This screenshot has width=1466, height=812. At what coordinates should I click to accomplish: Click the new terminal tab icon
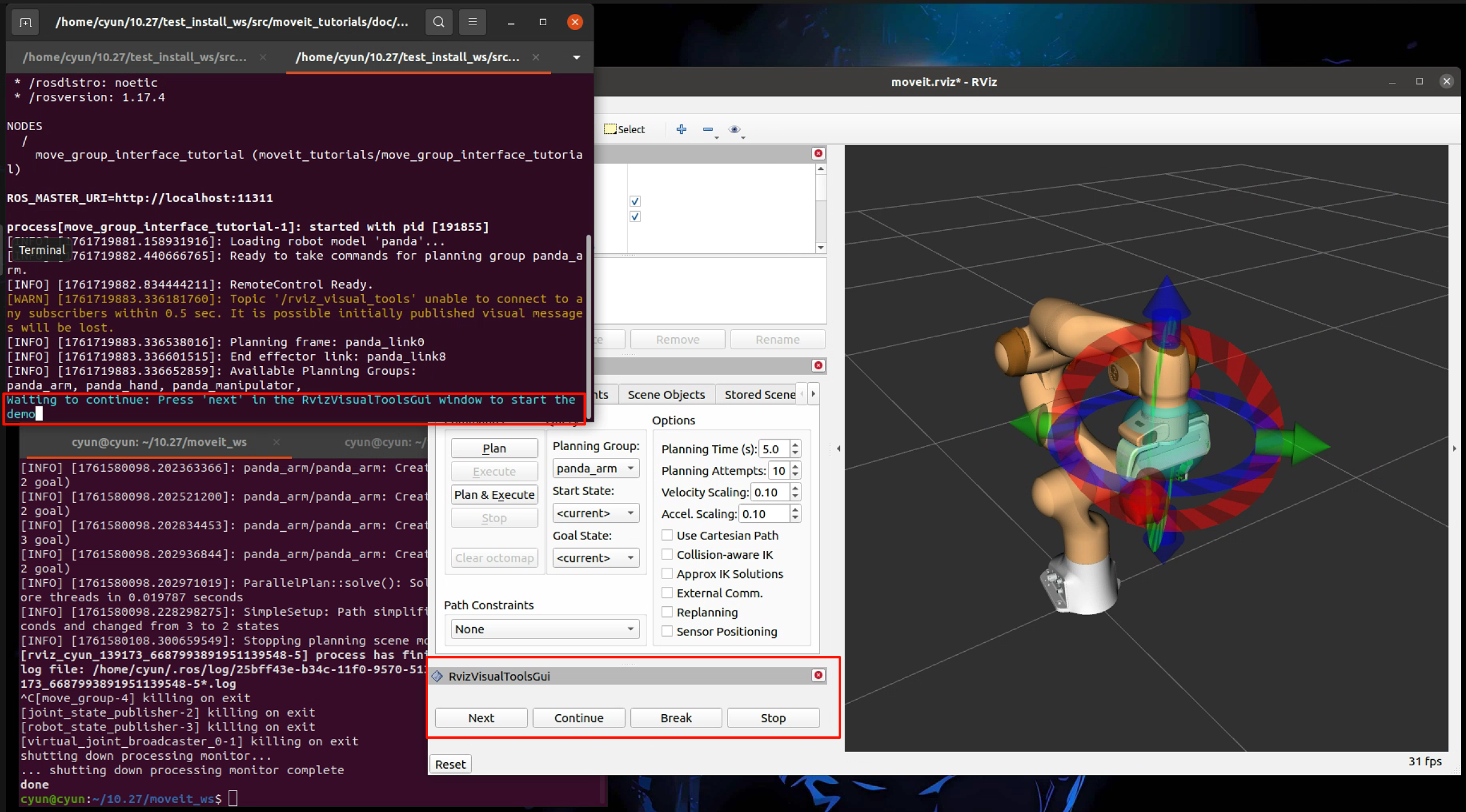(x=25, y=22)
